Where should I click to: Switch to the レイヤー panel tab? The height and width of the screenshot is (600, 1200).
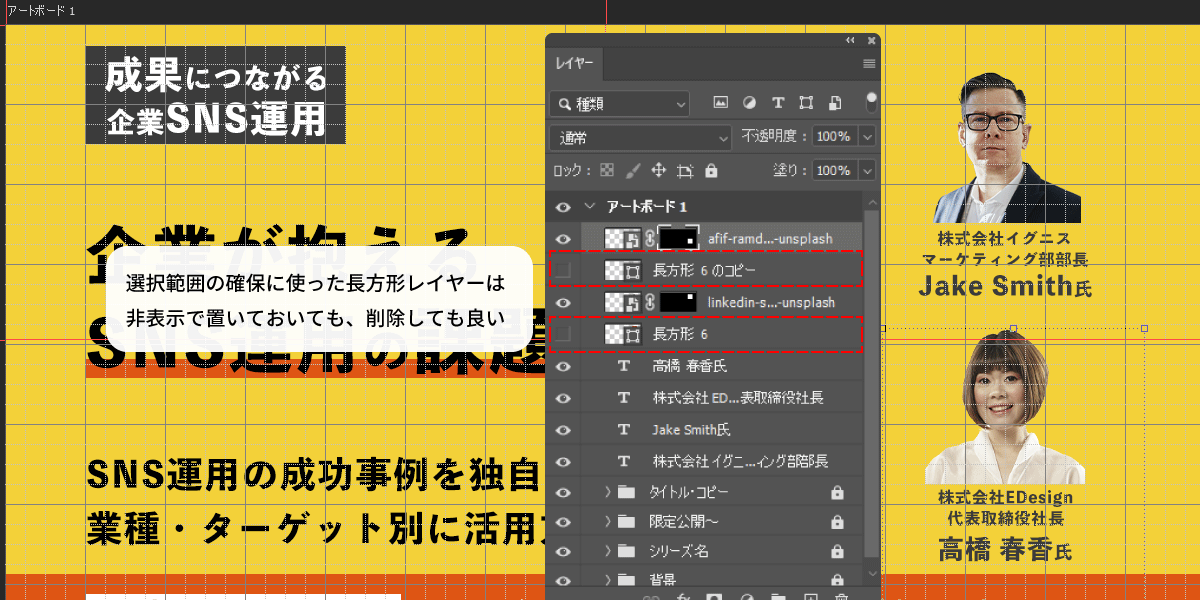tap(575, 64)
